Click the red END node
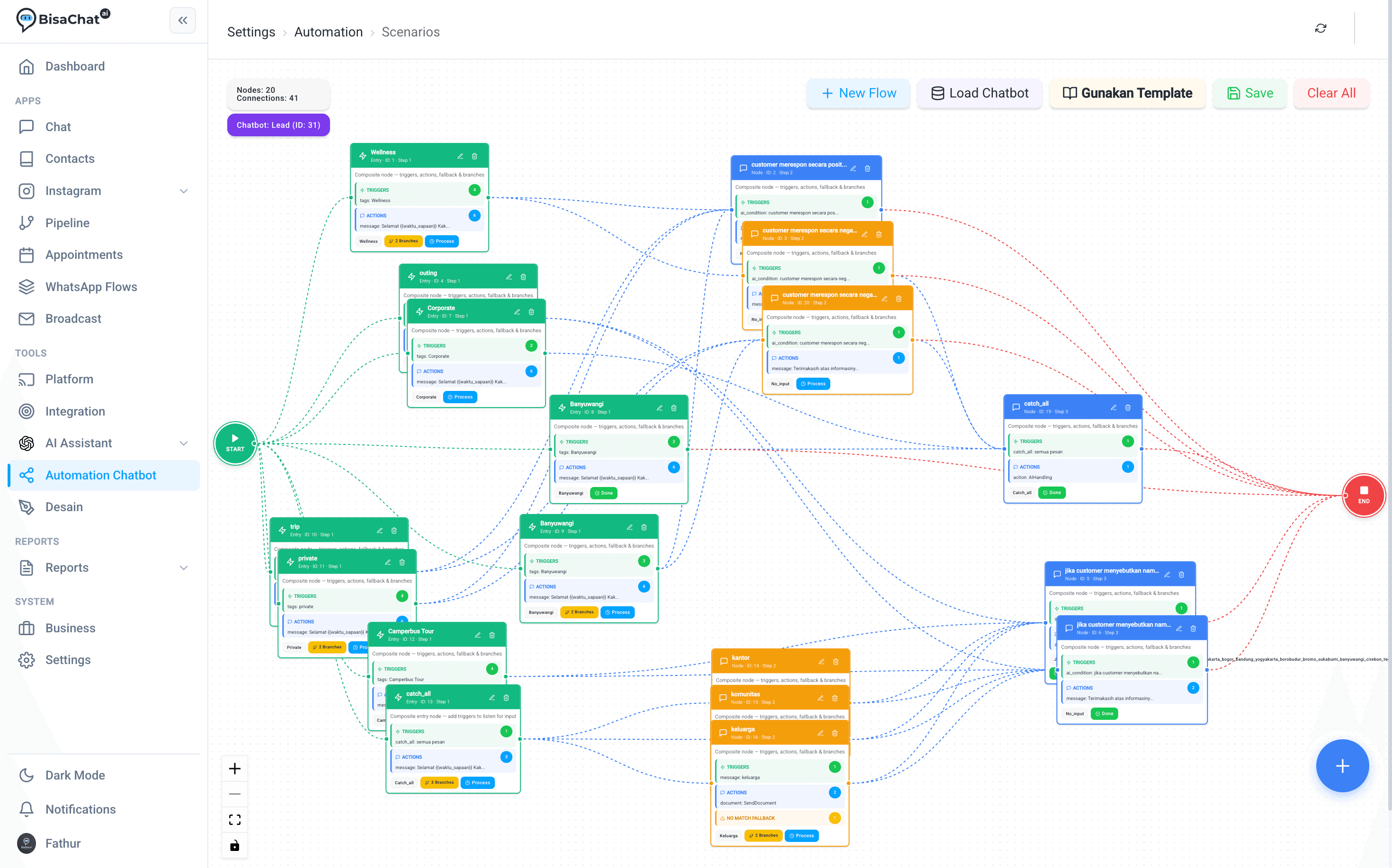Viewport: 1392px width, 868px height. [x=1364, y=495]
